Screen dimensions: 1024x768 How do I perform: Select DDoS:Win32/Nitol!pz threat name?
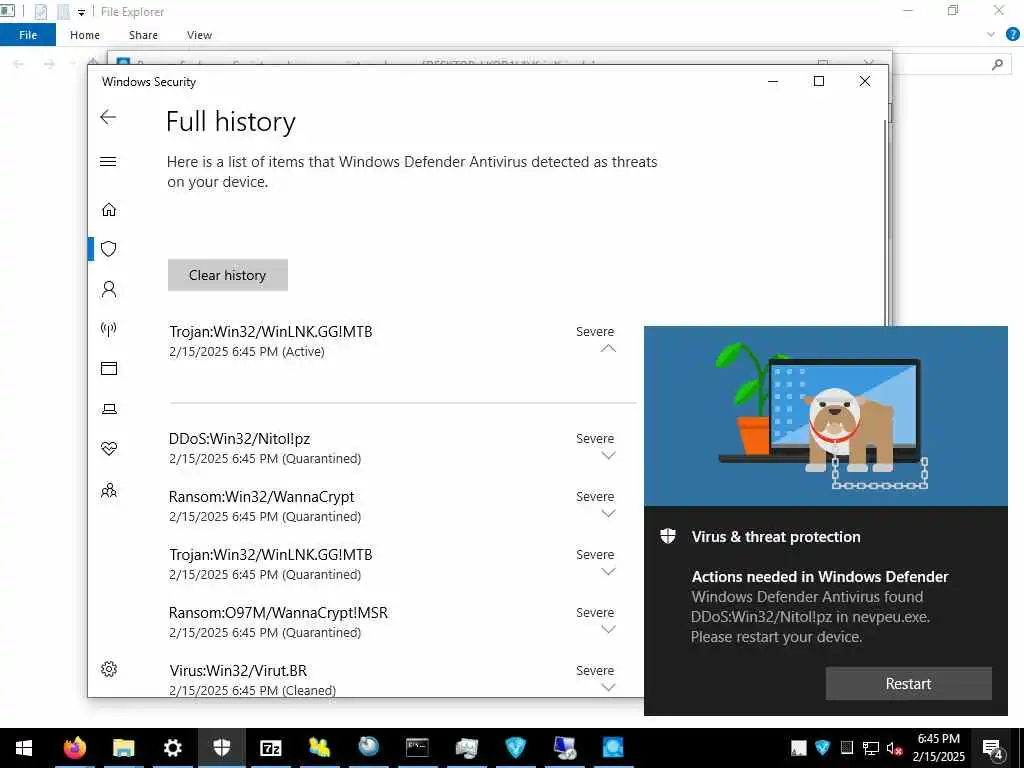[239, 439]
